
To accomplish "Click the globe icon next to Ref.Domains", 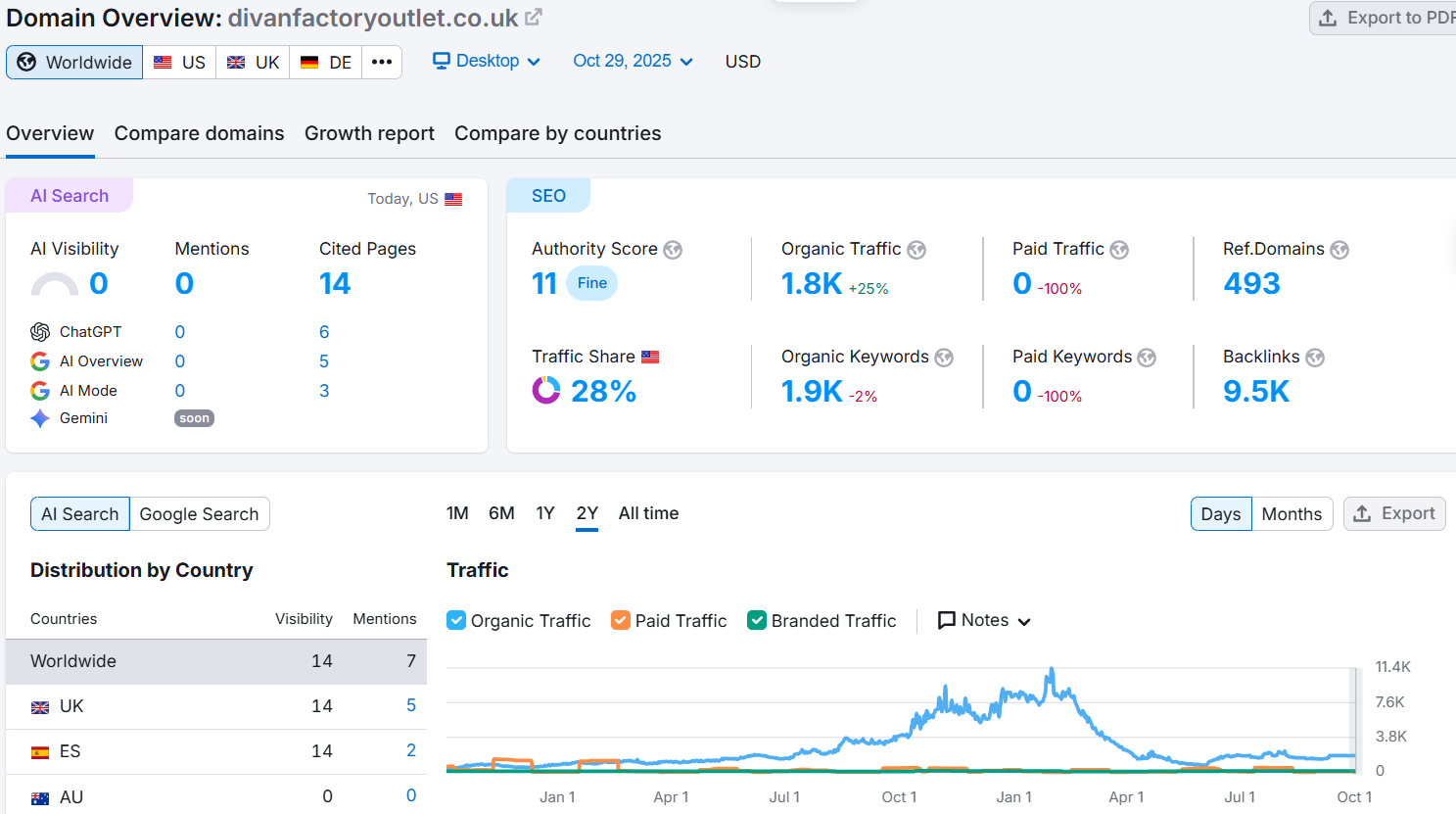I will [x=1339, y=250].
